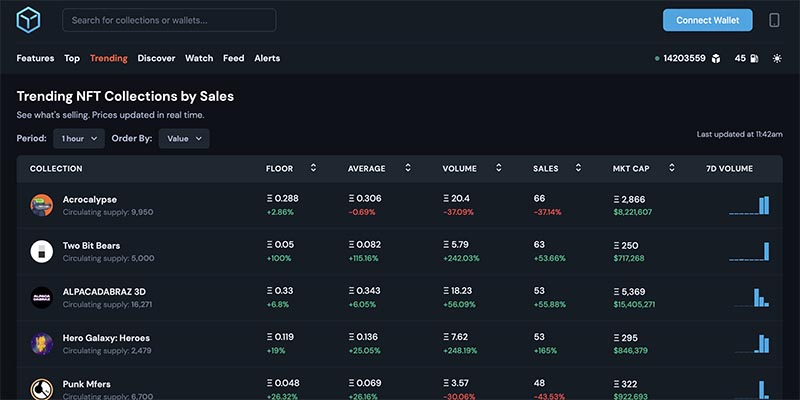Image resolution: width=800 pixels, height=400 pixels.
Task: Switch to the Trending tab
Action: click(109, 58)
